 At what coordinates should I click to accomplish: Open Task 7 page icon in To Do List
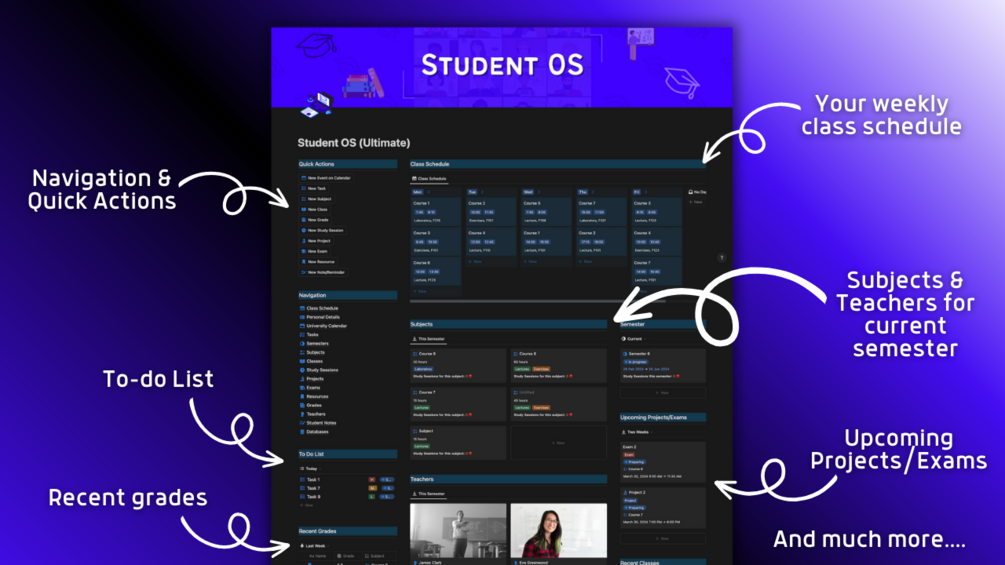[x=303, y=488]
